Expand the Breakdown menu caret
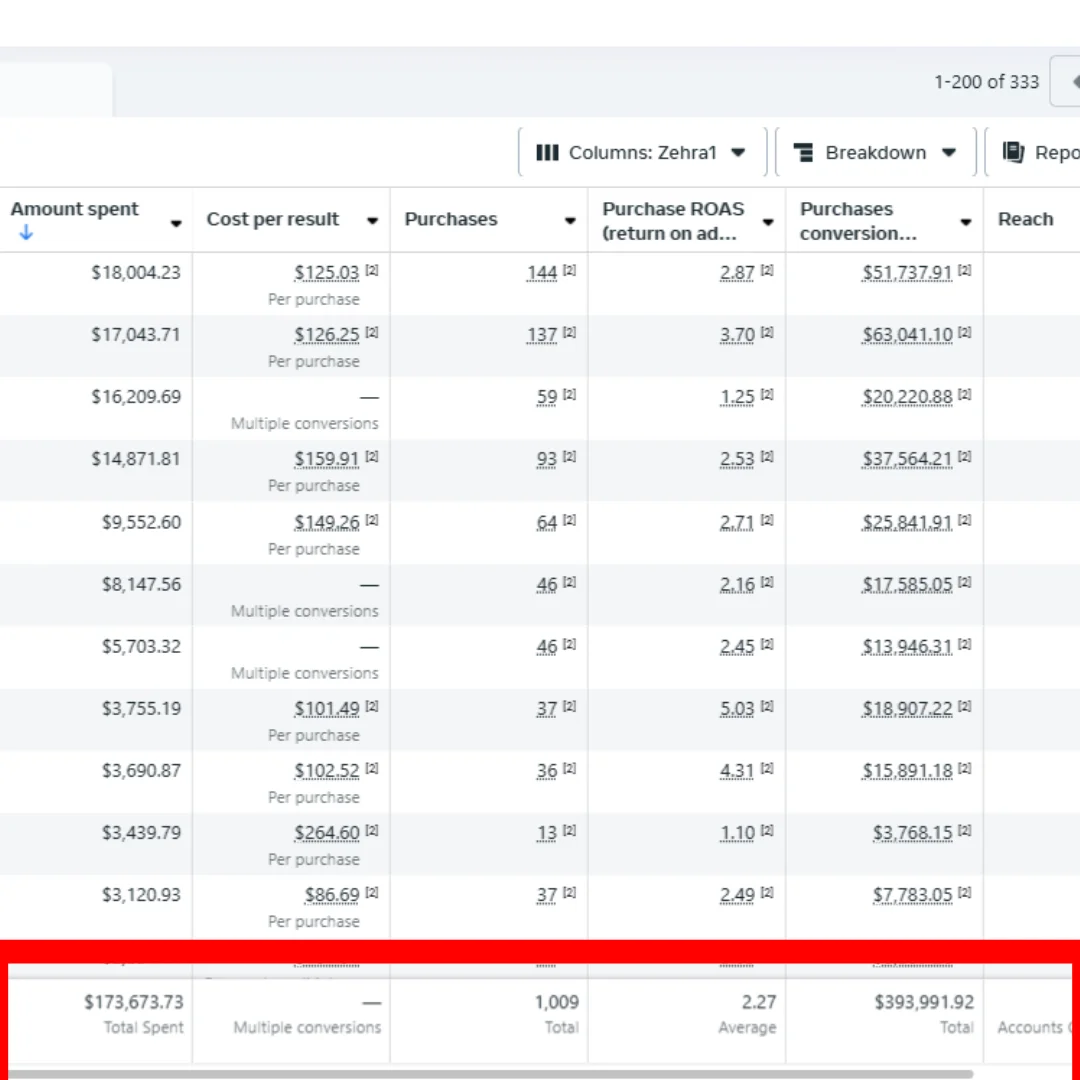This screenshot has height=1080, width=1080. pyautogui.click(x=948, y=153)
